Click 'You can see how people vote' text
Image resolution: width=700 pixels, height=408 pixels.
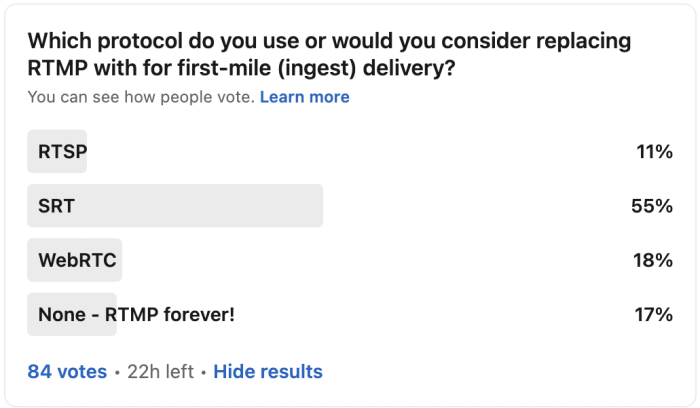141,97
